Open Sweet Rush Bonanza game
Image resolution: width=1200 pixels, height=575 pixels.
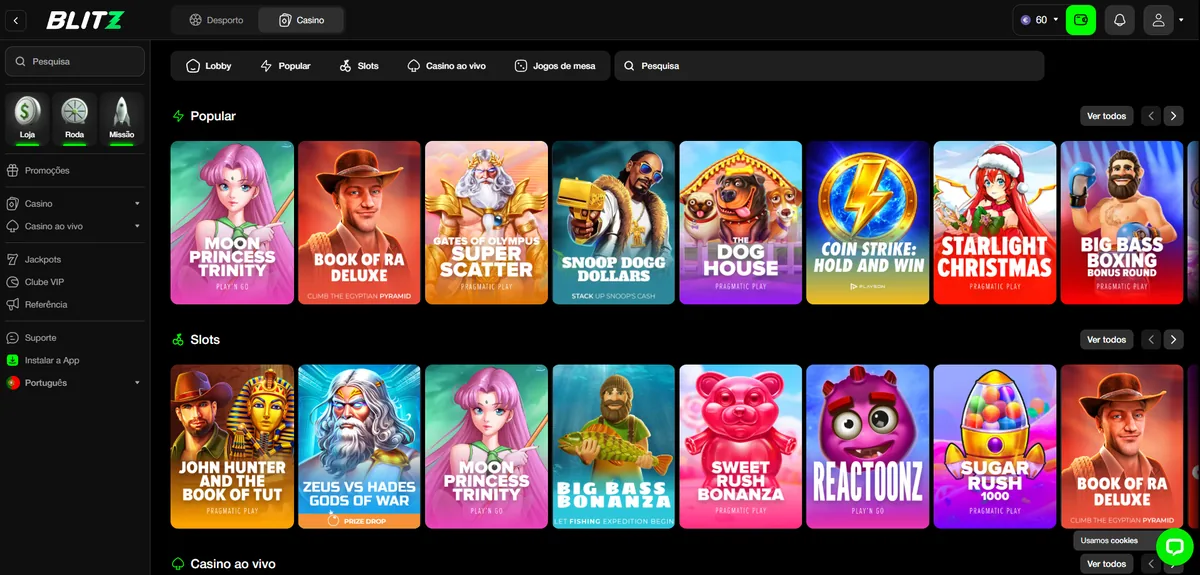click(740, 446)
